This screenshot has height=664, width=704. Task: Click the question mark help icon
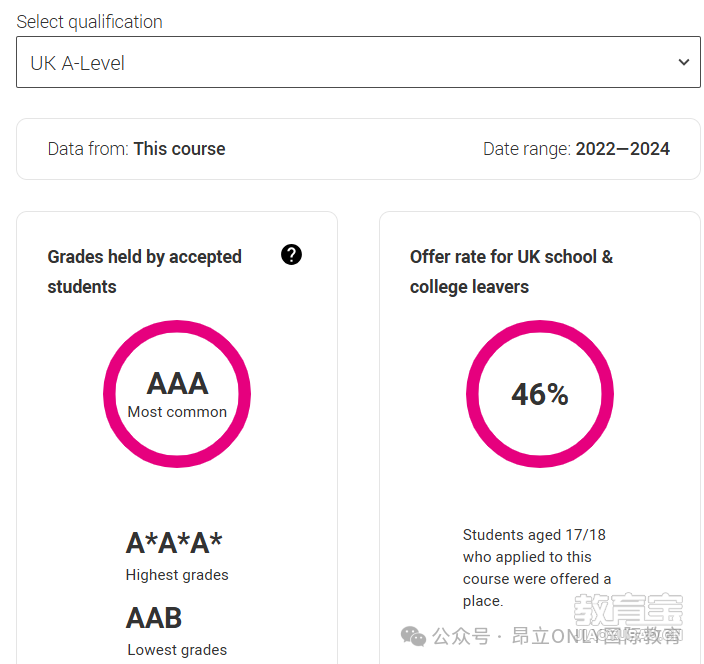coord(291,255)
